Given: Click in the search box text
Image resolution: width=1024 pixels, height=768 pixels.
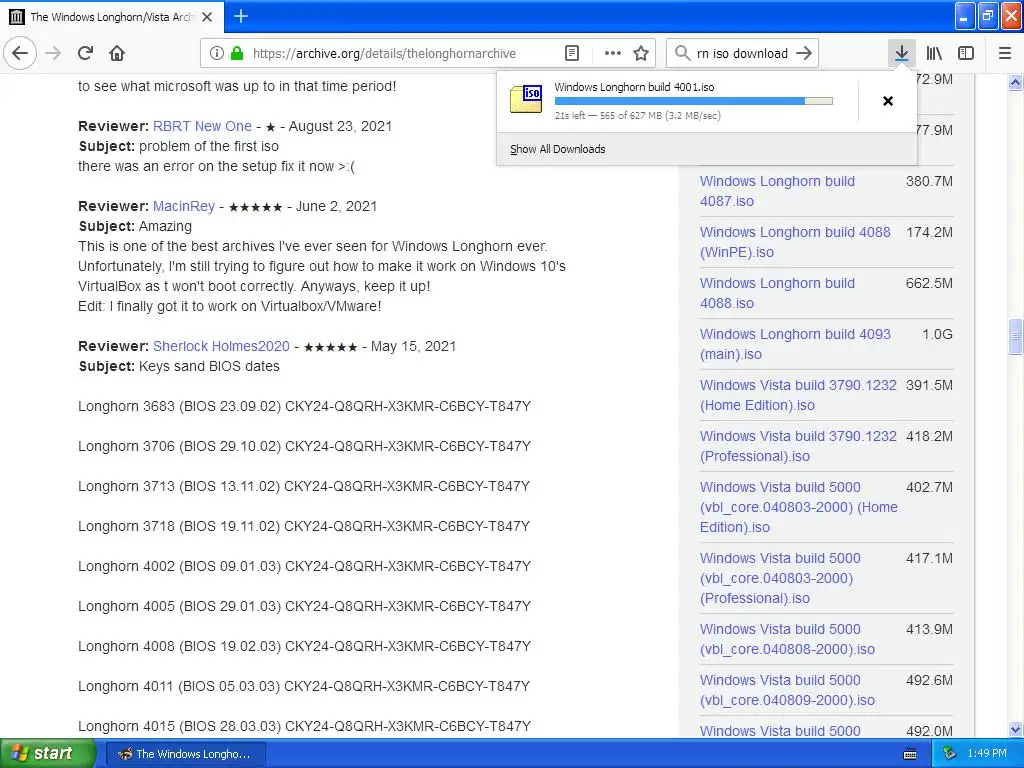Looking at the screenshot, I should [742, 54].
